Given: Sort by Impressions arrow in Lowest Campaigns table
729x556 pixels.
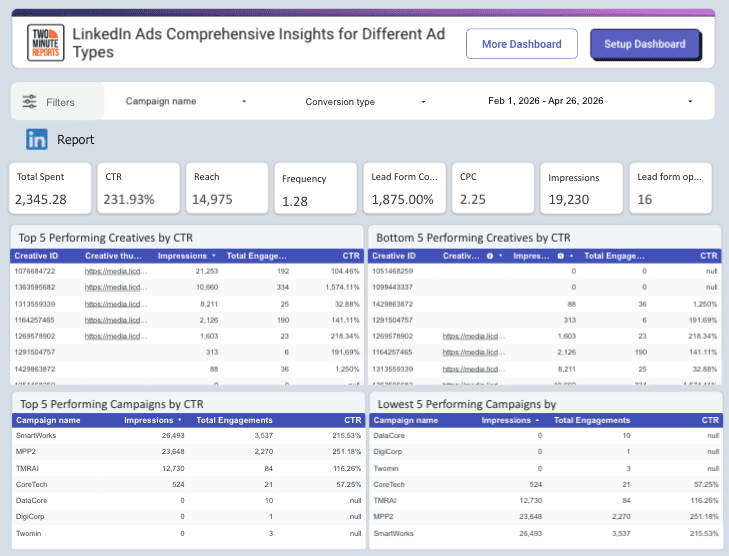Looking at the screenshot, I should 537,420.
